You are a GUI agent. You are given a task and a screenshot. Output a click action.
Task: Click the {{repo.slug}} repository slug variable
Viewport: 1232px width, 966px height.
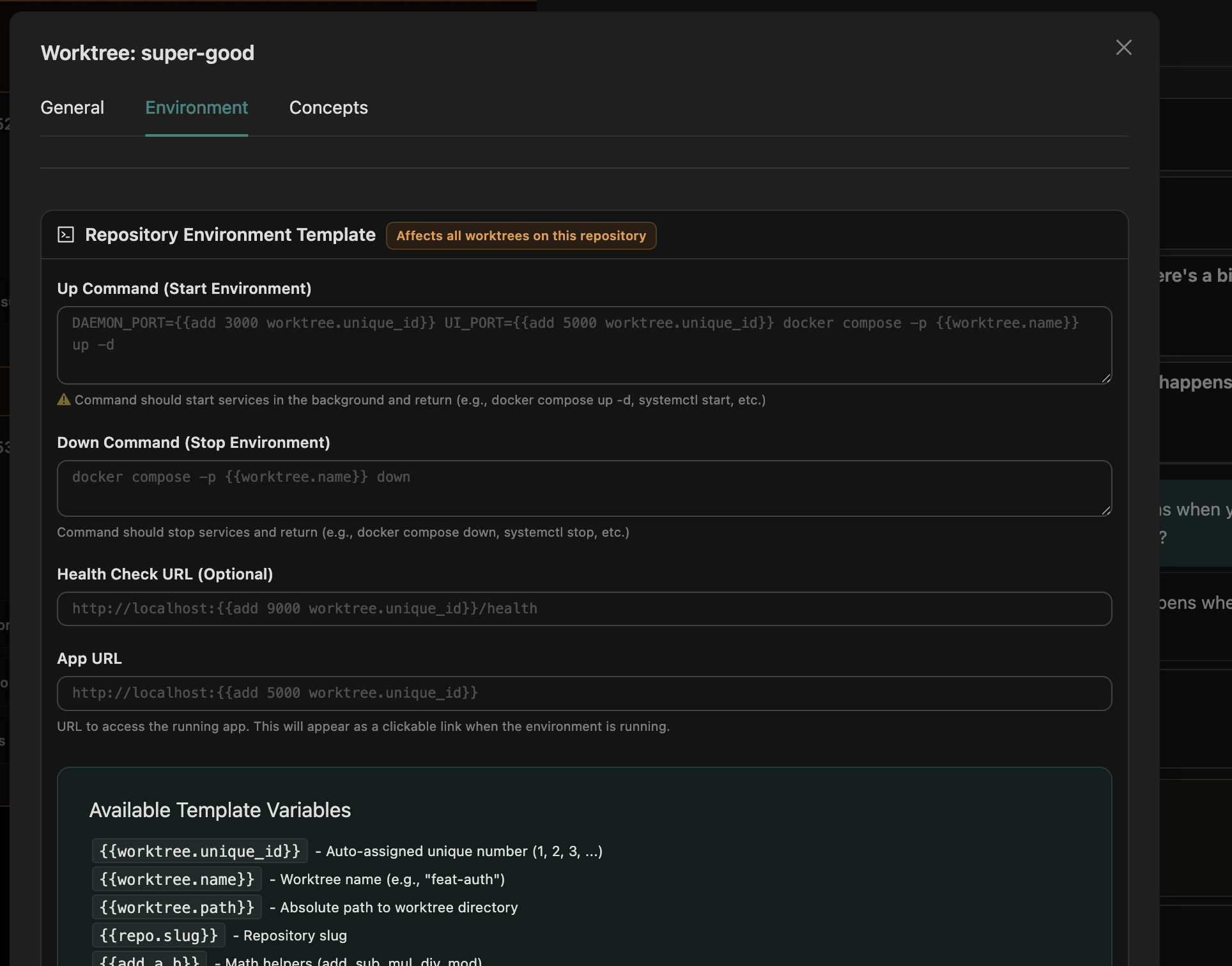pos(158,935)
